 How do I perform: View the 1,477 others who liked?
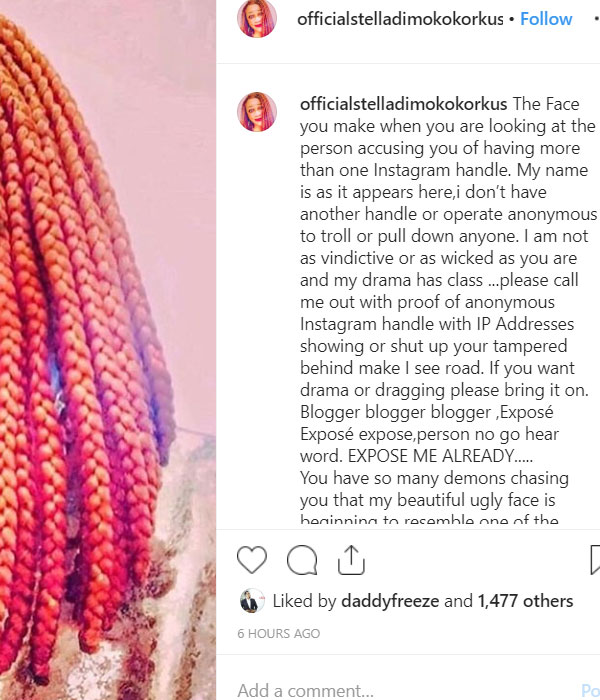click(x=525, y=601)
